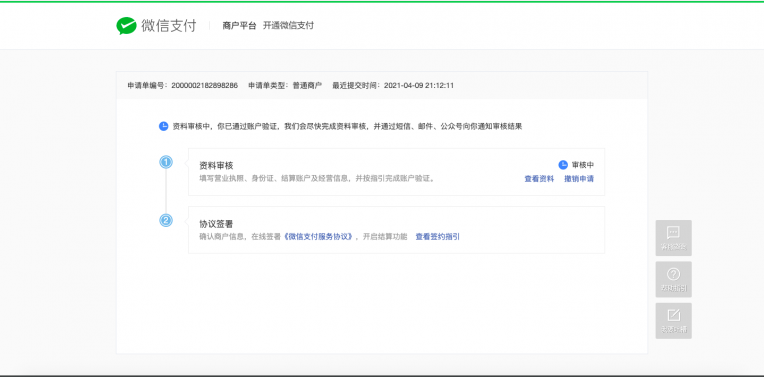Open the question mark help guide button
This screenshot has width=764, height=377.
(x=673, y=279)
